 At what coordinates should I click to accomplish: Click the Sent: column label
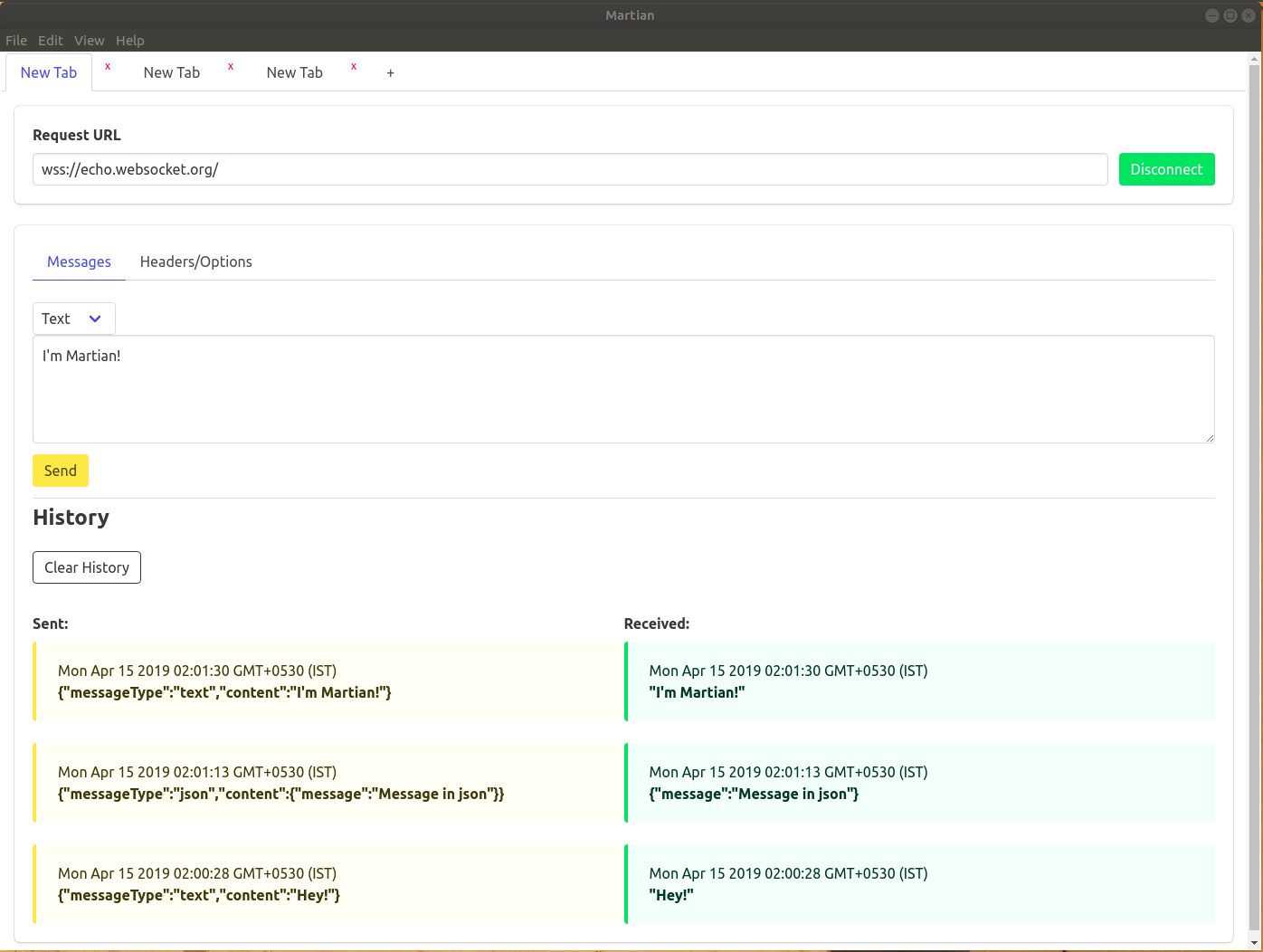51,624
